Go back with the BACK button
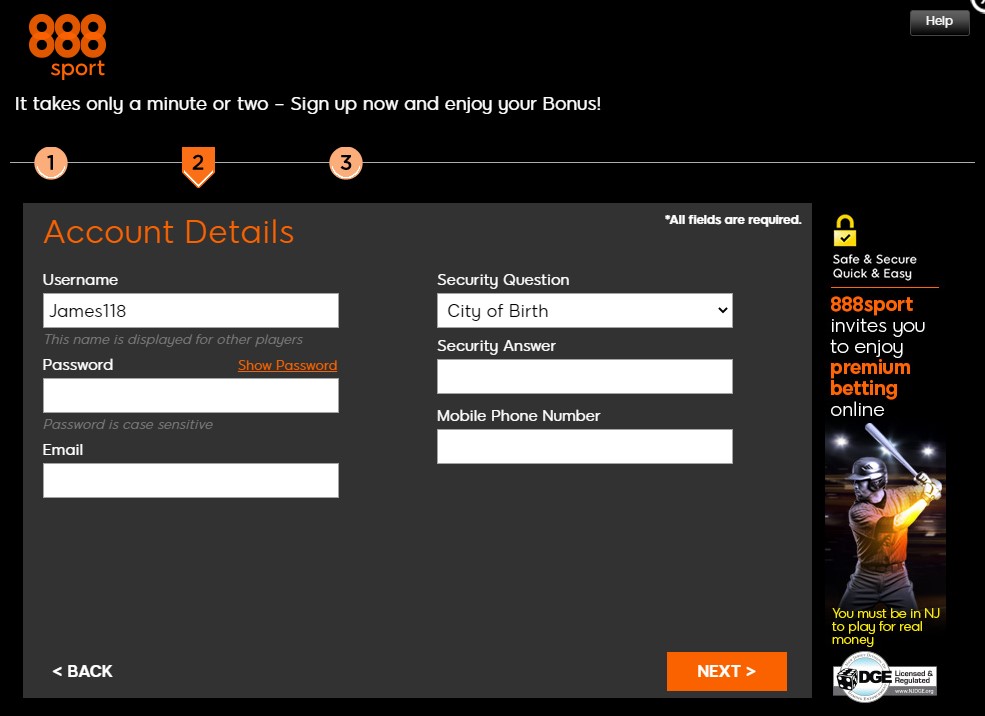 tap(82, 671)
